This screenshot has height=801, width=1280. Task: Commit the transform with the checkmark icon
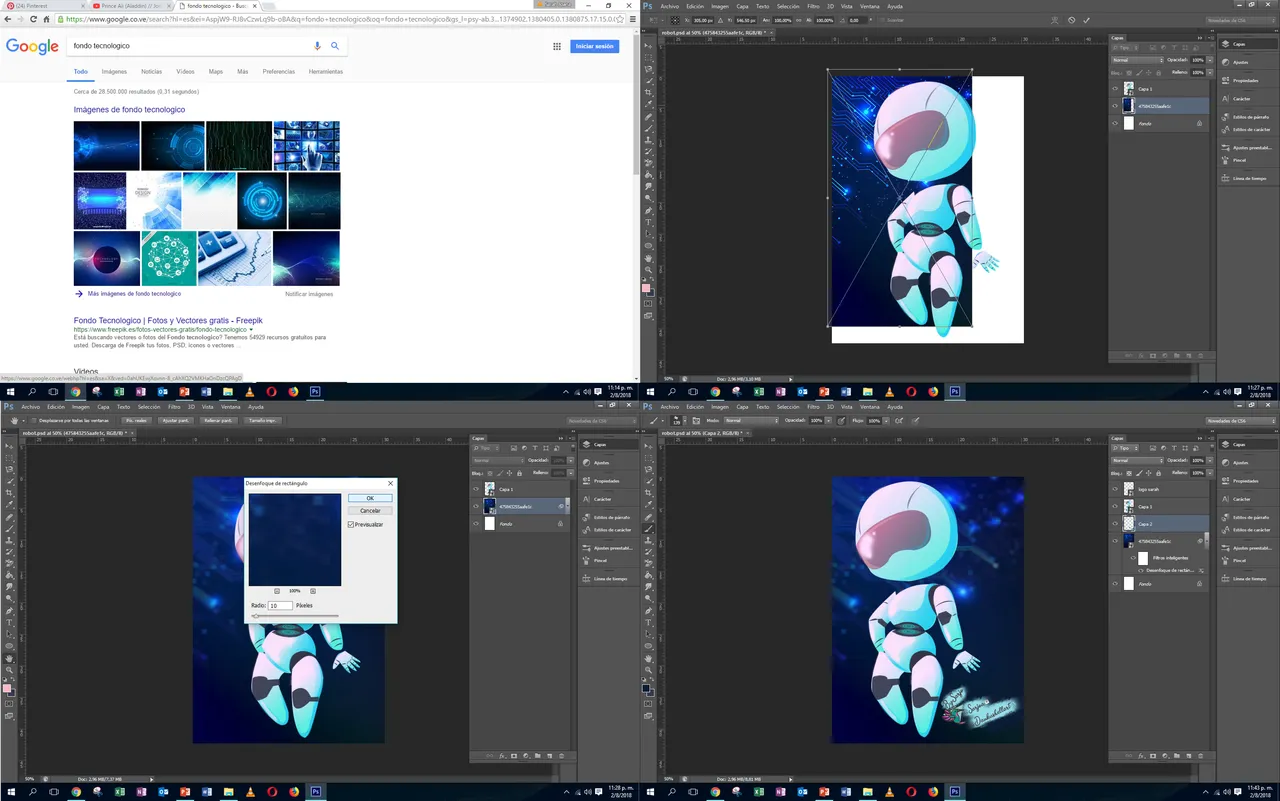pos(1087,20)
